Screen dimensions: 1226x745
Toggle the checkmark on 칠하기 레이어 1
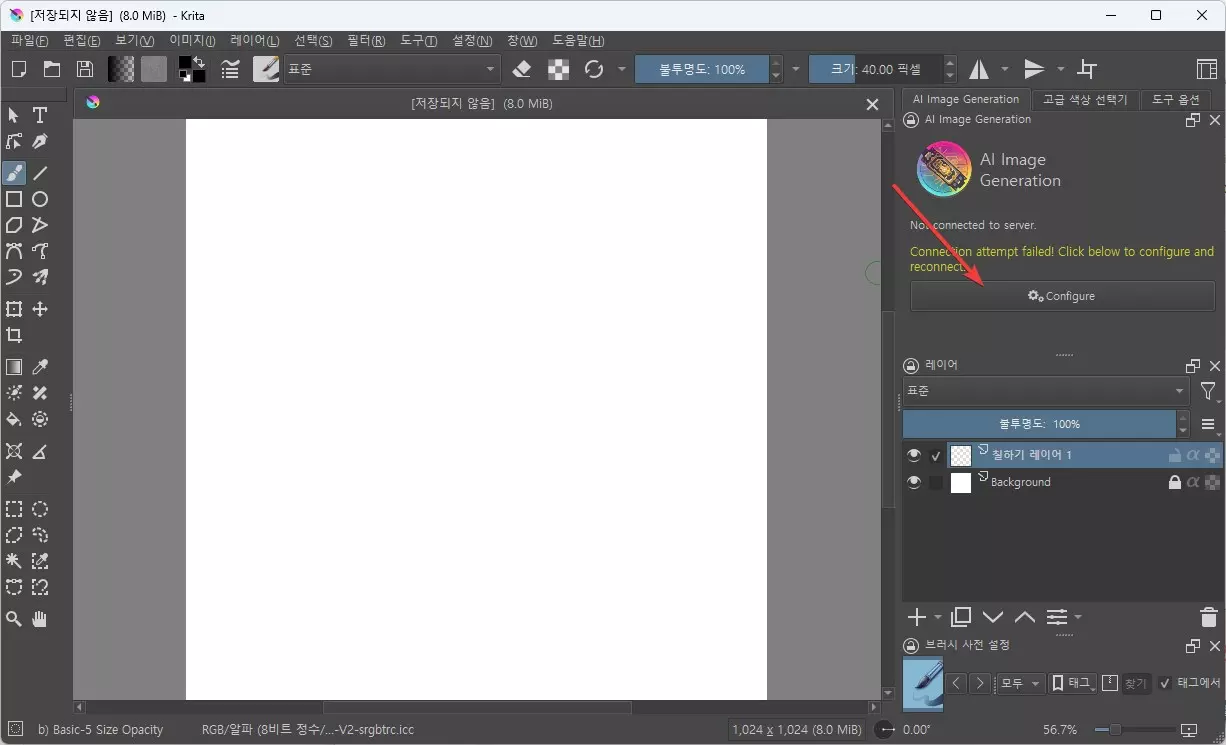coord(935,454)
